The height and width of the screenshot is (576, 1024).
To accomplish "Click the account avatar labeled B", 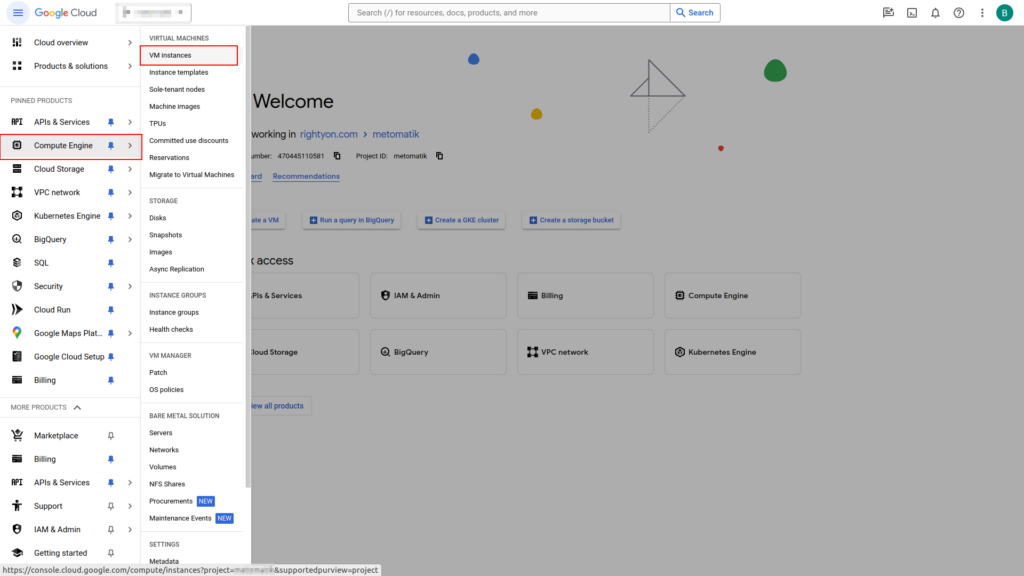I will pyautogui.click(x=1004, y=13).
